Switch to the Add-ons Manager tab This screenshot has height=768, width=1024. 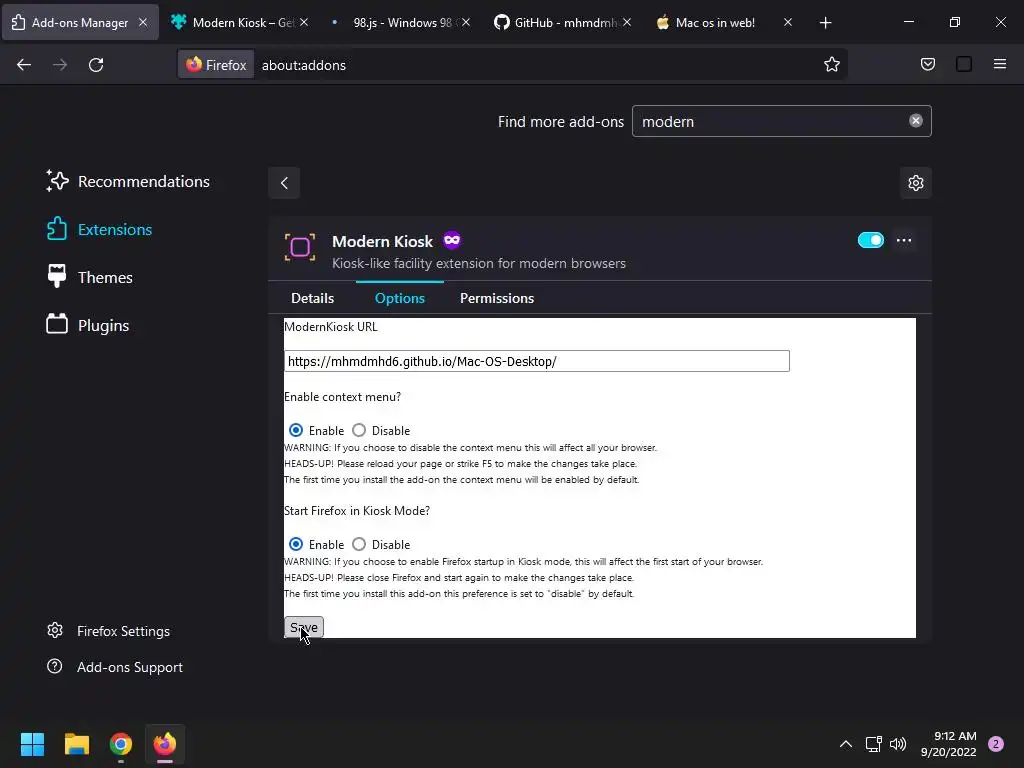[80, 22]
